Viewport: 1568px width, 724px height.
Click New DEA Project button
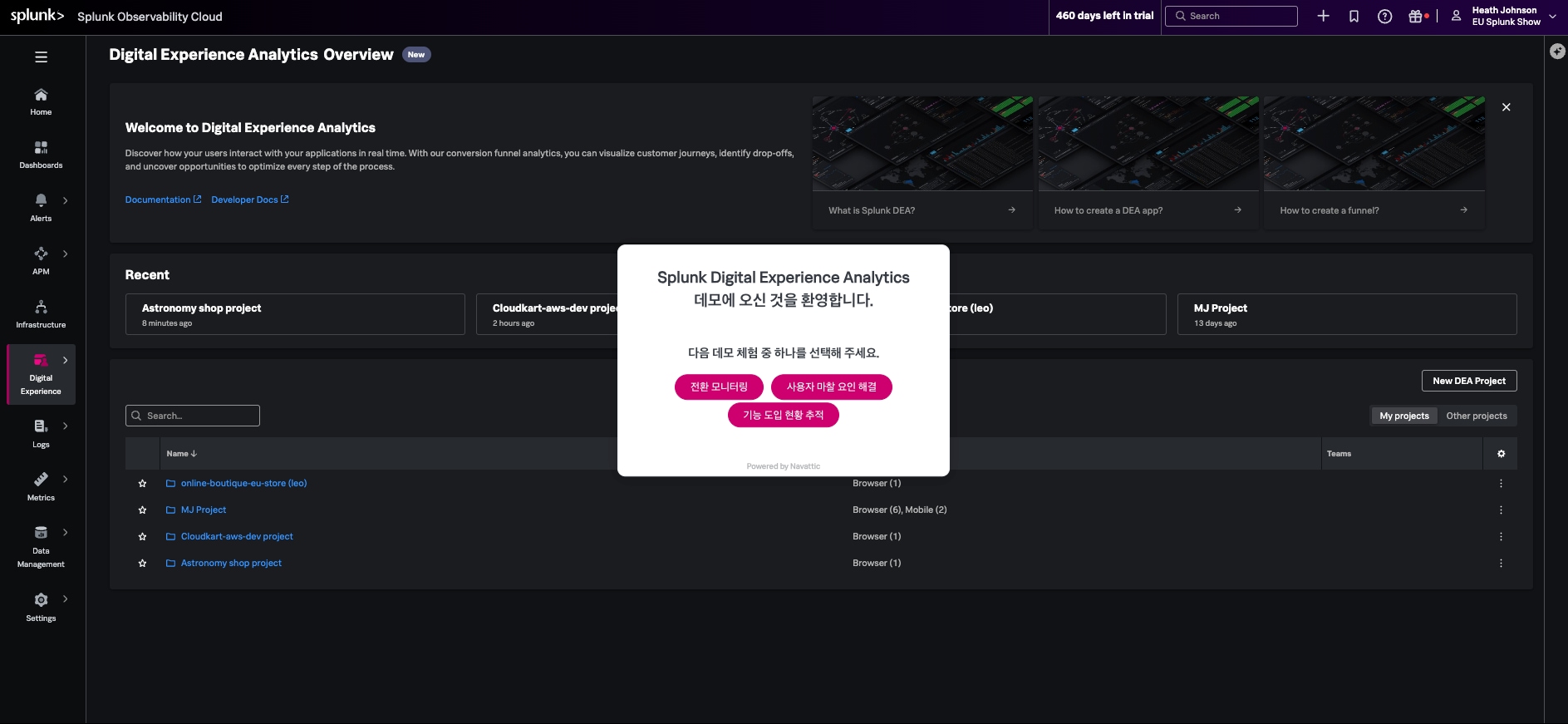1469,381
